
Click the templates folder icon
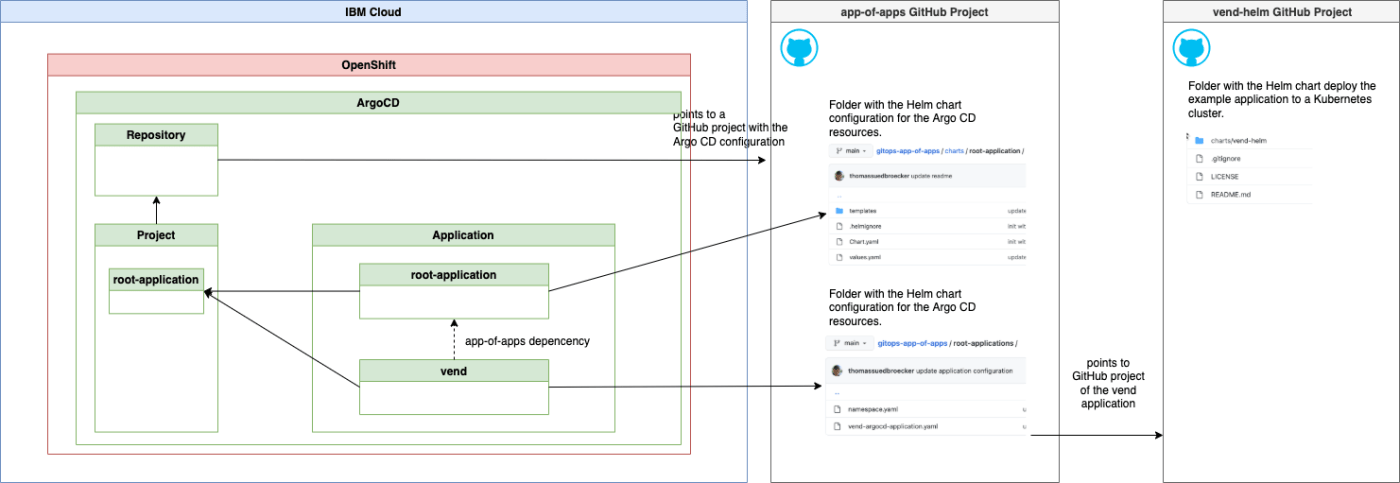pyautogui.click(x=840, y=211)
